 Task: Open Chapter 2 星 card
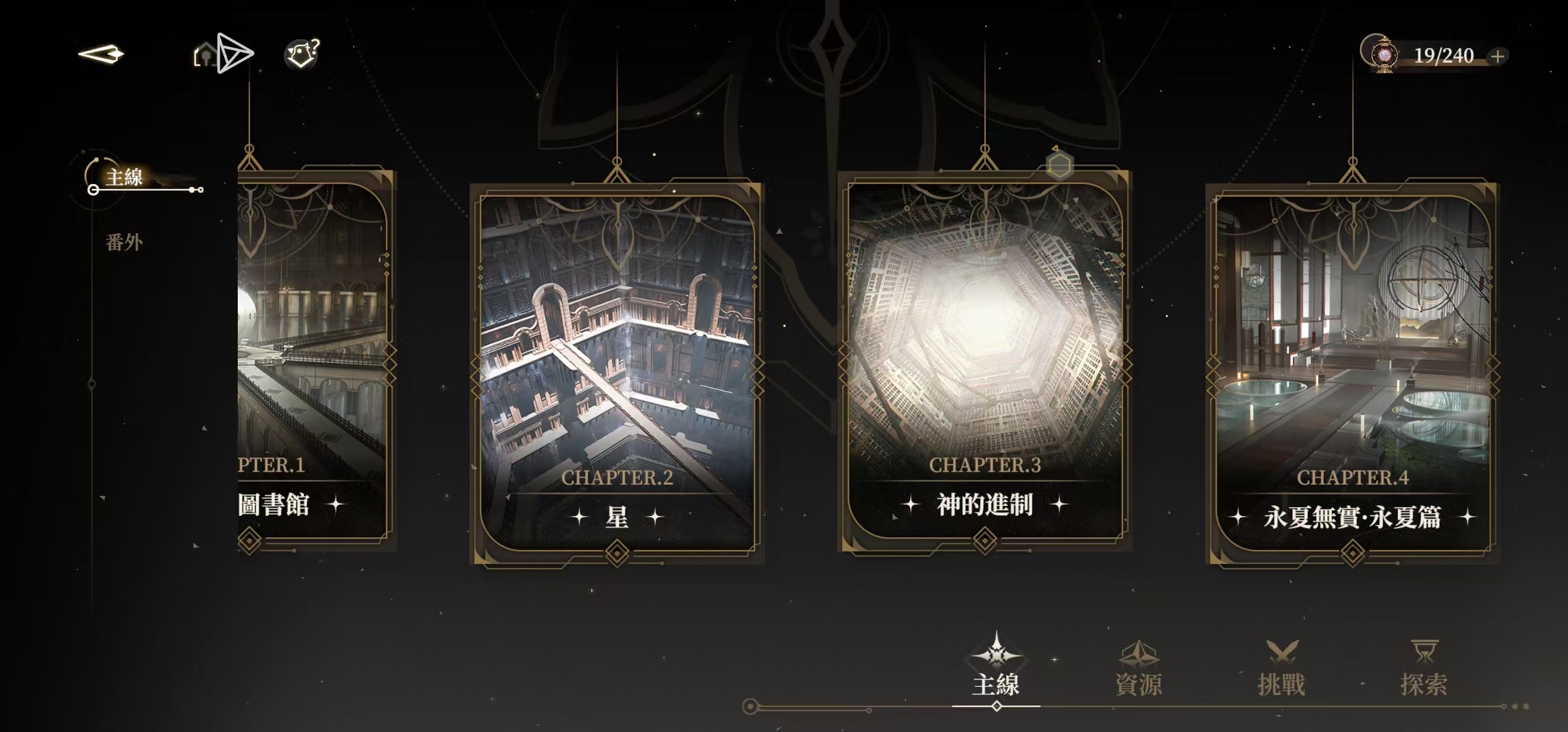617,374
